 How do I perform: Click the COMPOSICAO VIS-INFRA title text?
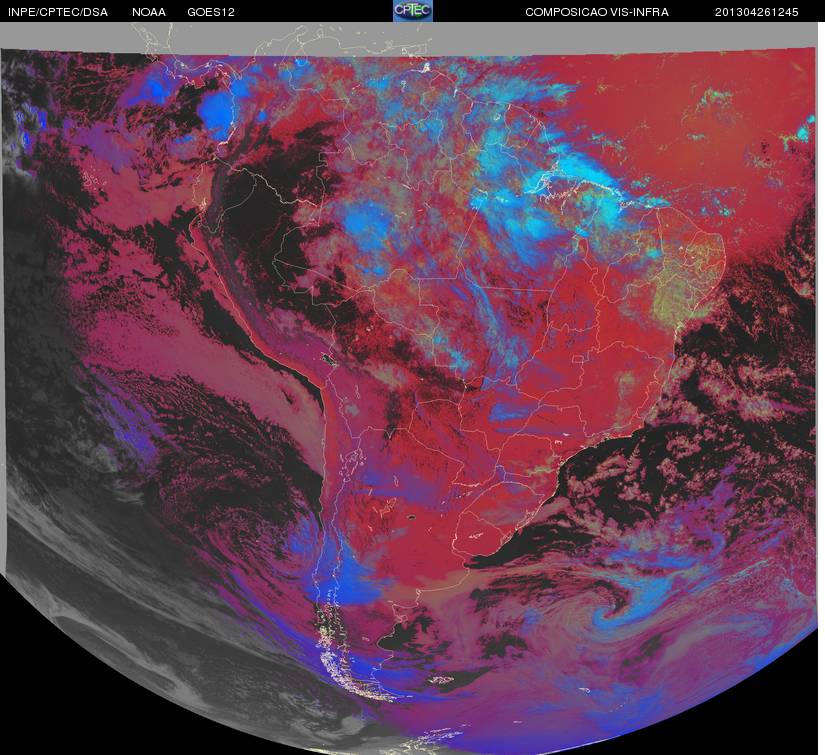pyautogui.click(x=597, y=12)
